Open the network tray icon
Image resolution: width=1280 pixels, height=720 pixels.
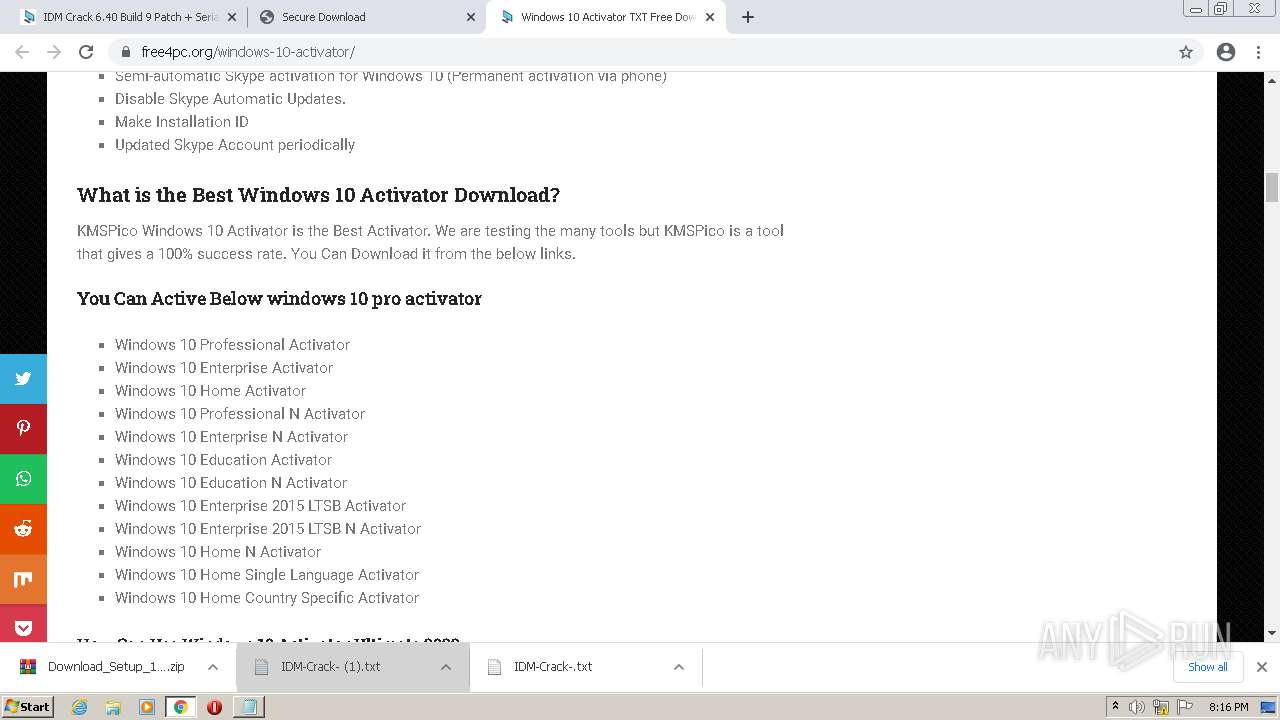(1161, 707)
